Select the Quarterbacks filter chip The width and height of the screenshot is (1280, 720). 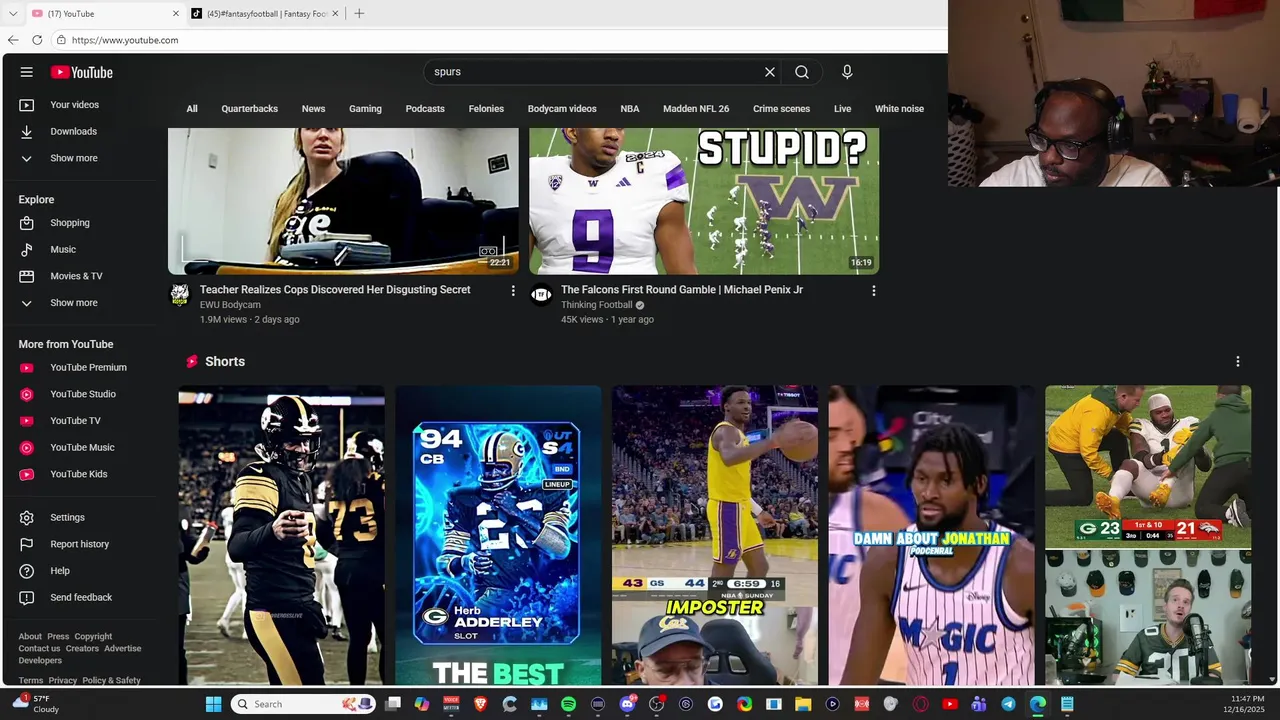[x=250, y=109]
